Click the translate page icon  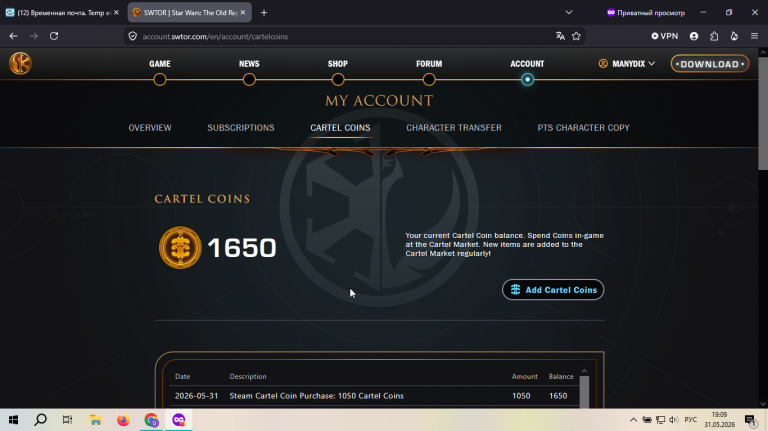click(x=560, y=36)
